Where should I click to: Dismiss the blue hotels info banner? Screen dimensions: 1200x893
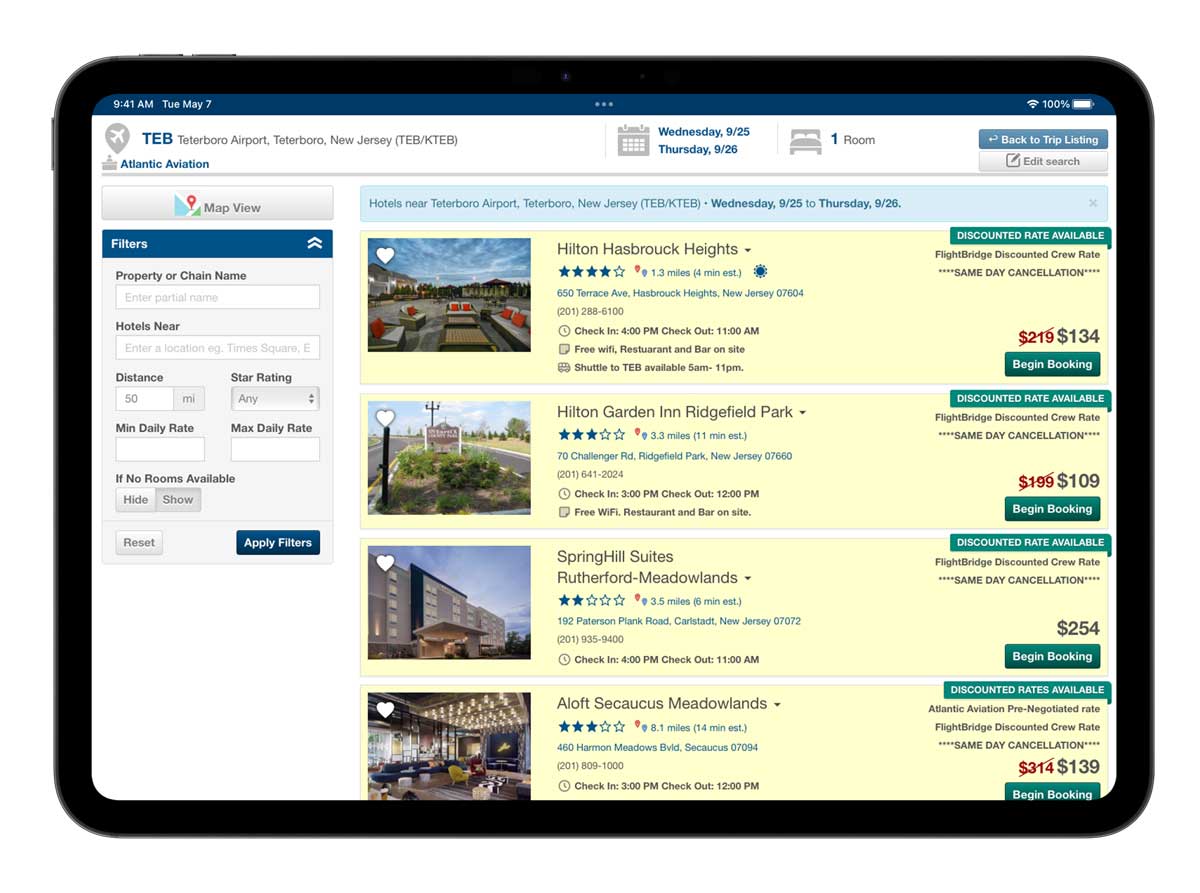pos(1092,203)
